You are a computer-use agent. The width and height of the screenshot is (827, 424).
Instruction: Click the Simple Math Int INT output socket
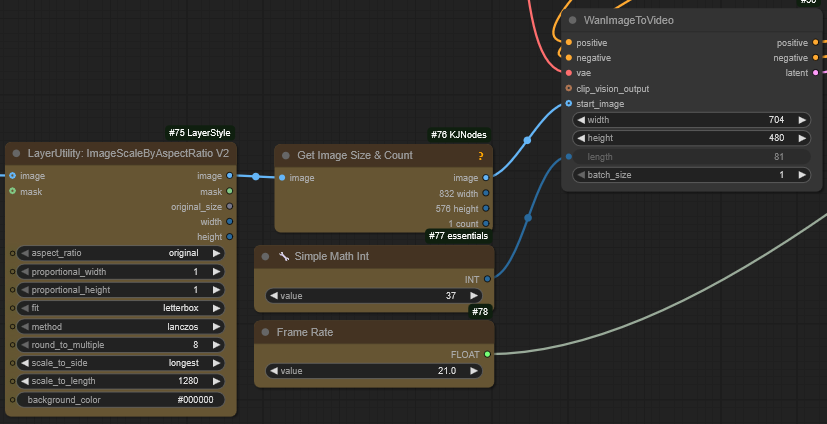point(487,279)
